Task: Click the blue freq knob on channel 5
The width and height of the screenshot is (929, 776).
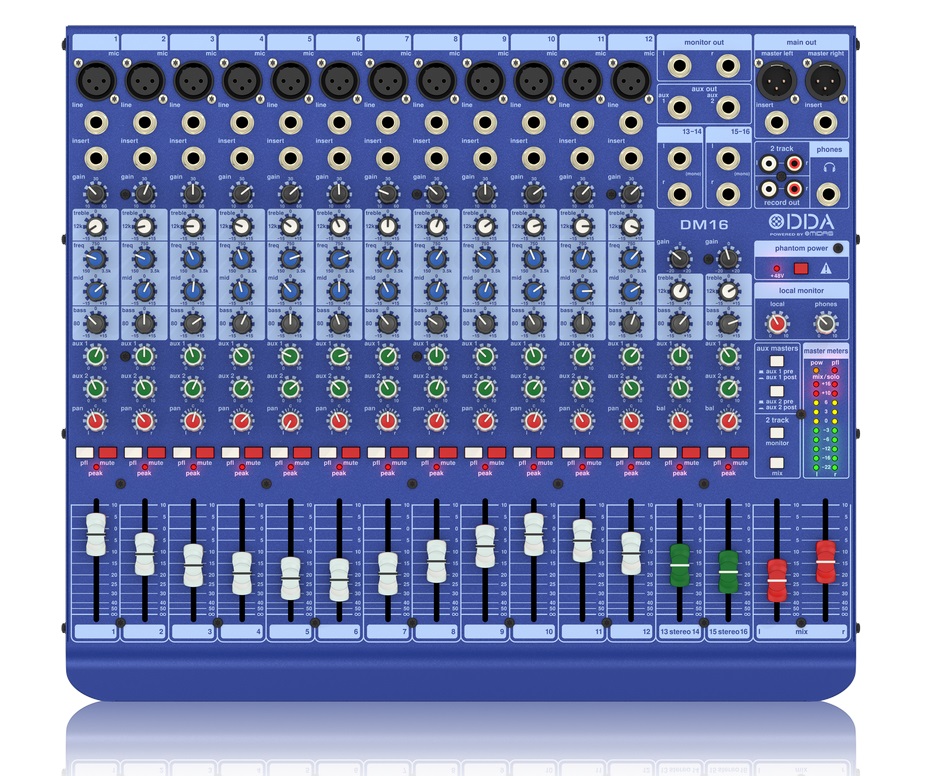Action: pyautogui.click(x=290, y=258)
